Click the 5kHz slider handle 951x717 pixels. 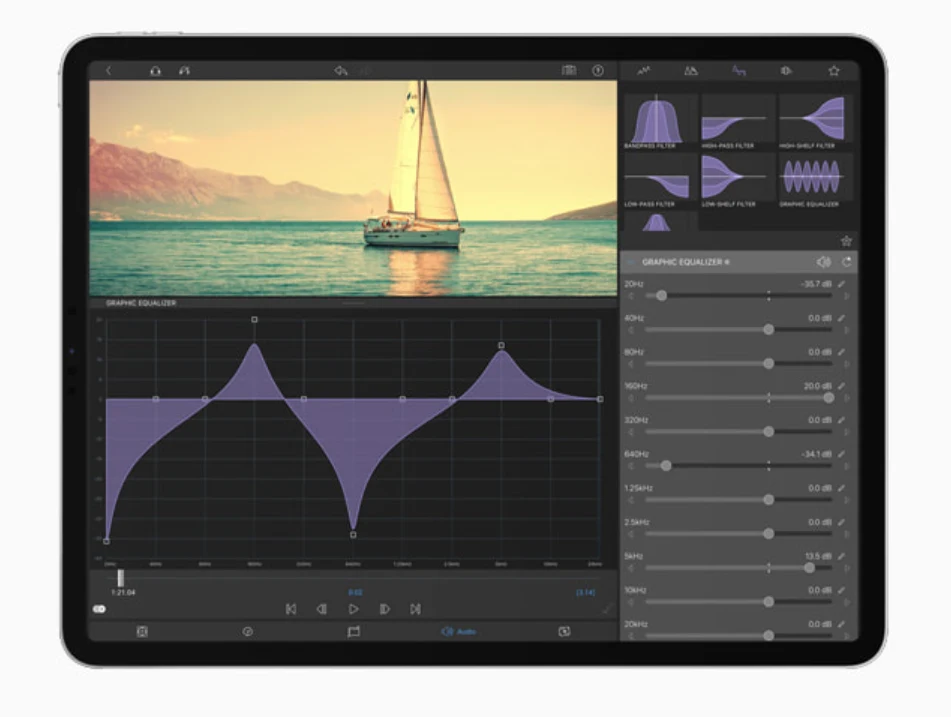tap(808, 568)
